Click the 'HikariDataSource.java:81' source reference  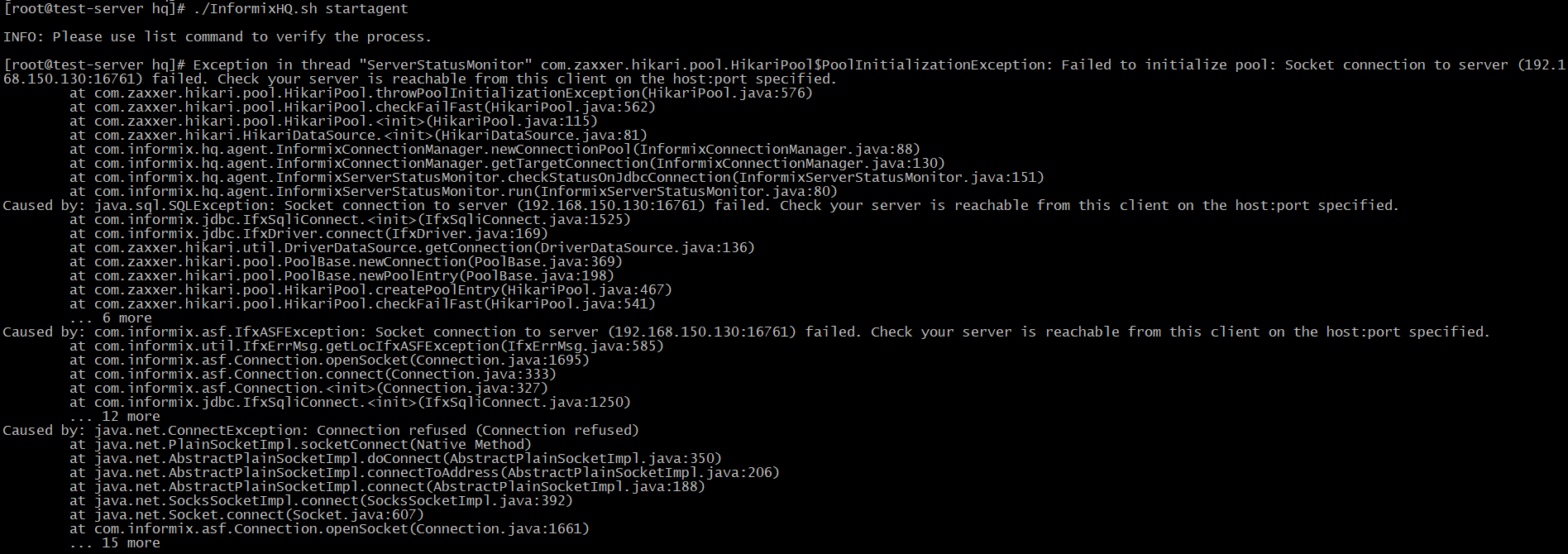pos(540,135)
